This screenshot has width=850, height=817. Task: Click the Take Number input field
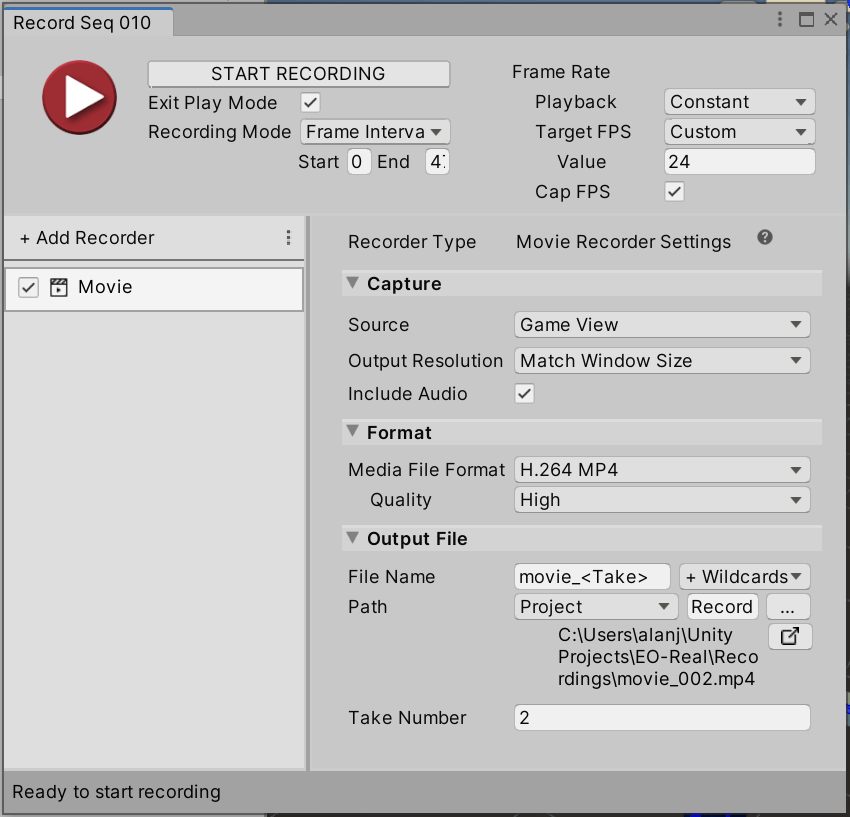661,718
